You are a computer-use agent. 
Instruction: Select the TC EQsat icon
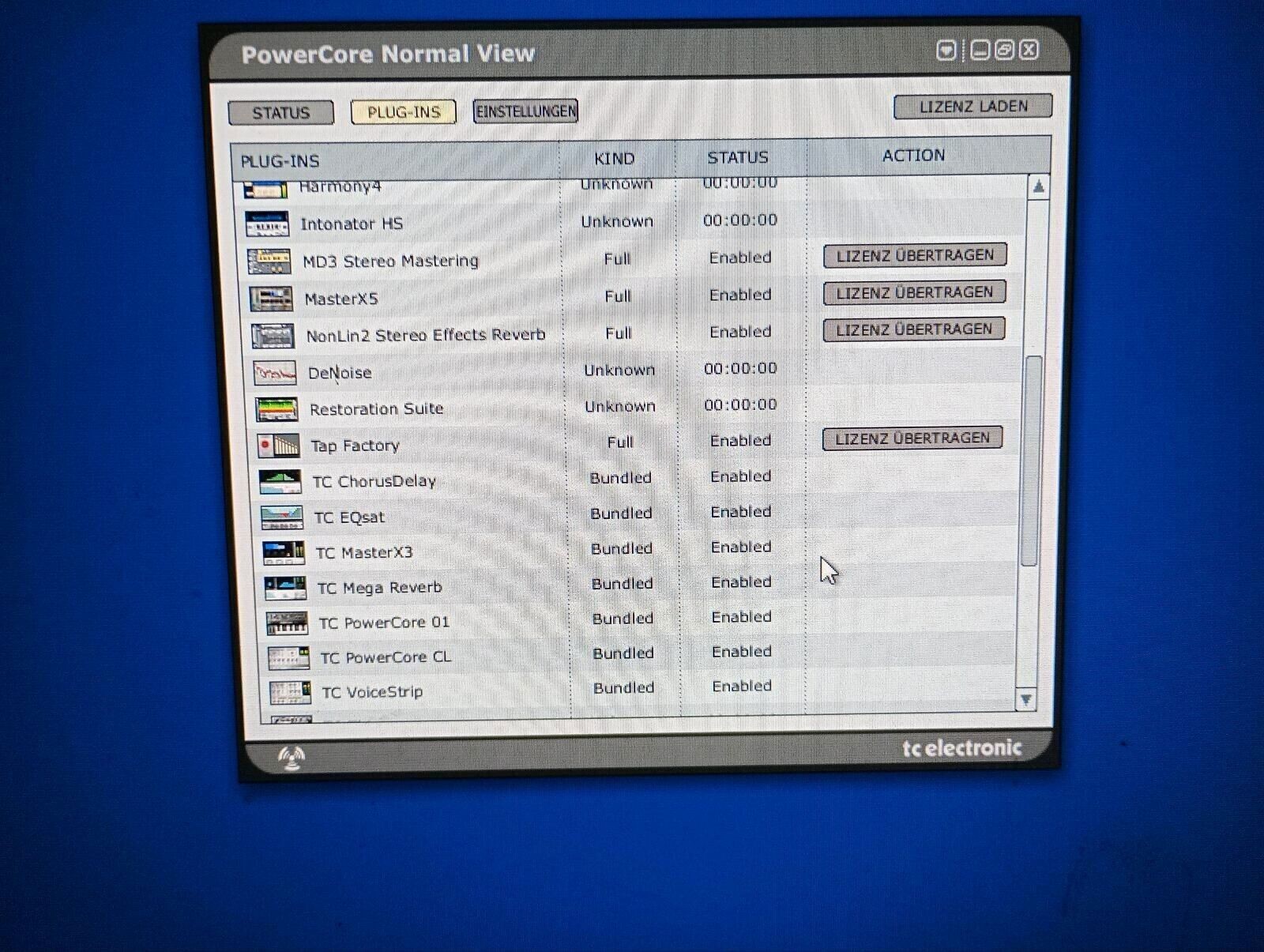point(282,517)
